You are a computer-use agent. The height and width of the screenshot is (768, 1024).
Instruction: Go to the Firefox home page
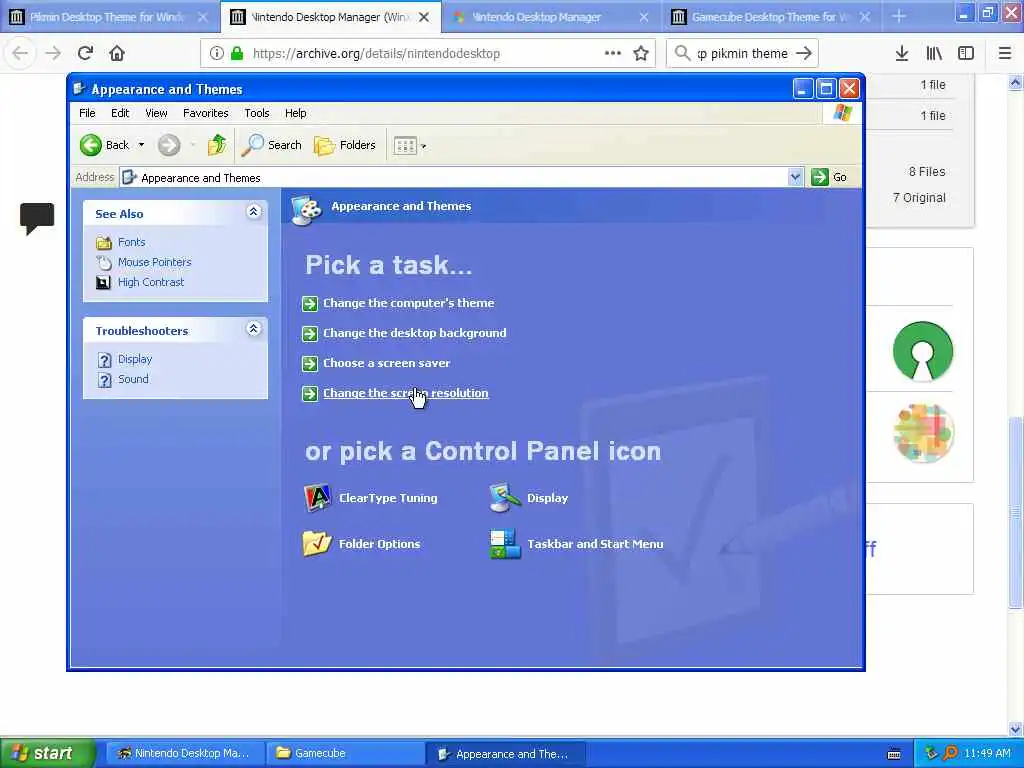pyautogui.click(x=117, y=53)
